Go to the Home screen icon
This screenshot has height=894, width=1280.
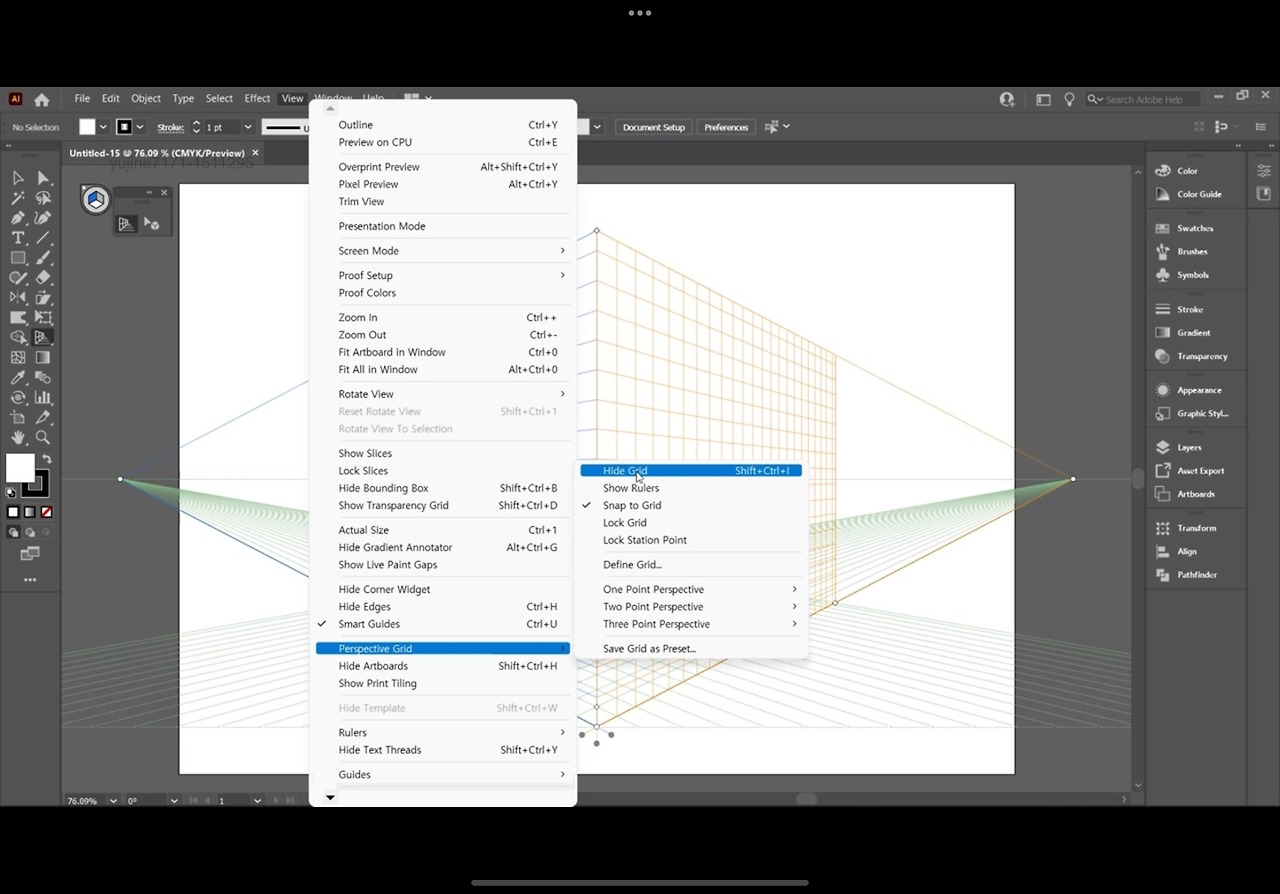tap(42, 99)
